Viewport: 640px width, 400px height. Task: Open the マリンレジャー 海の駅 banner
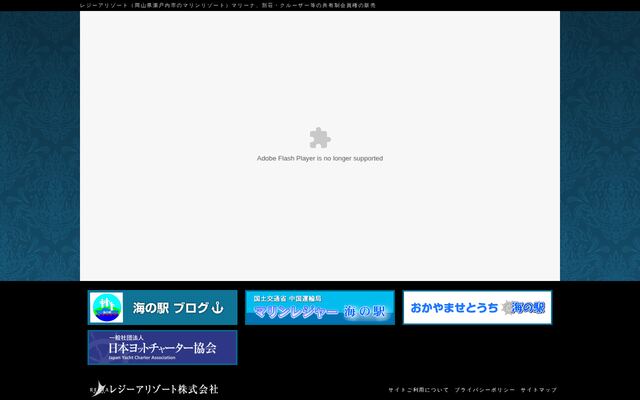pyautogui.click(x=320, y=307)
